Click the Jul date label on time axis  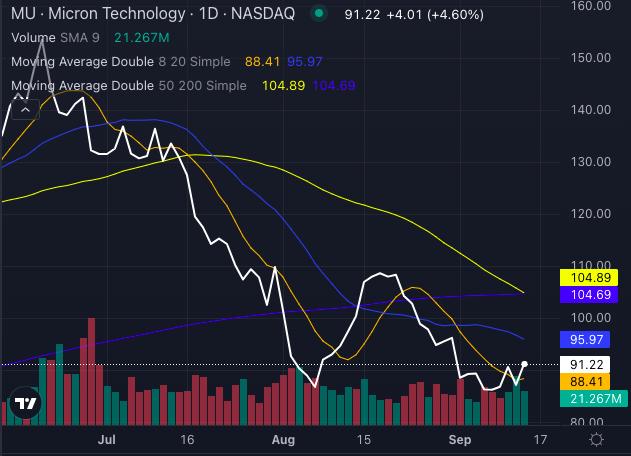[x=107, y=439]
